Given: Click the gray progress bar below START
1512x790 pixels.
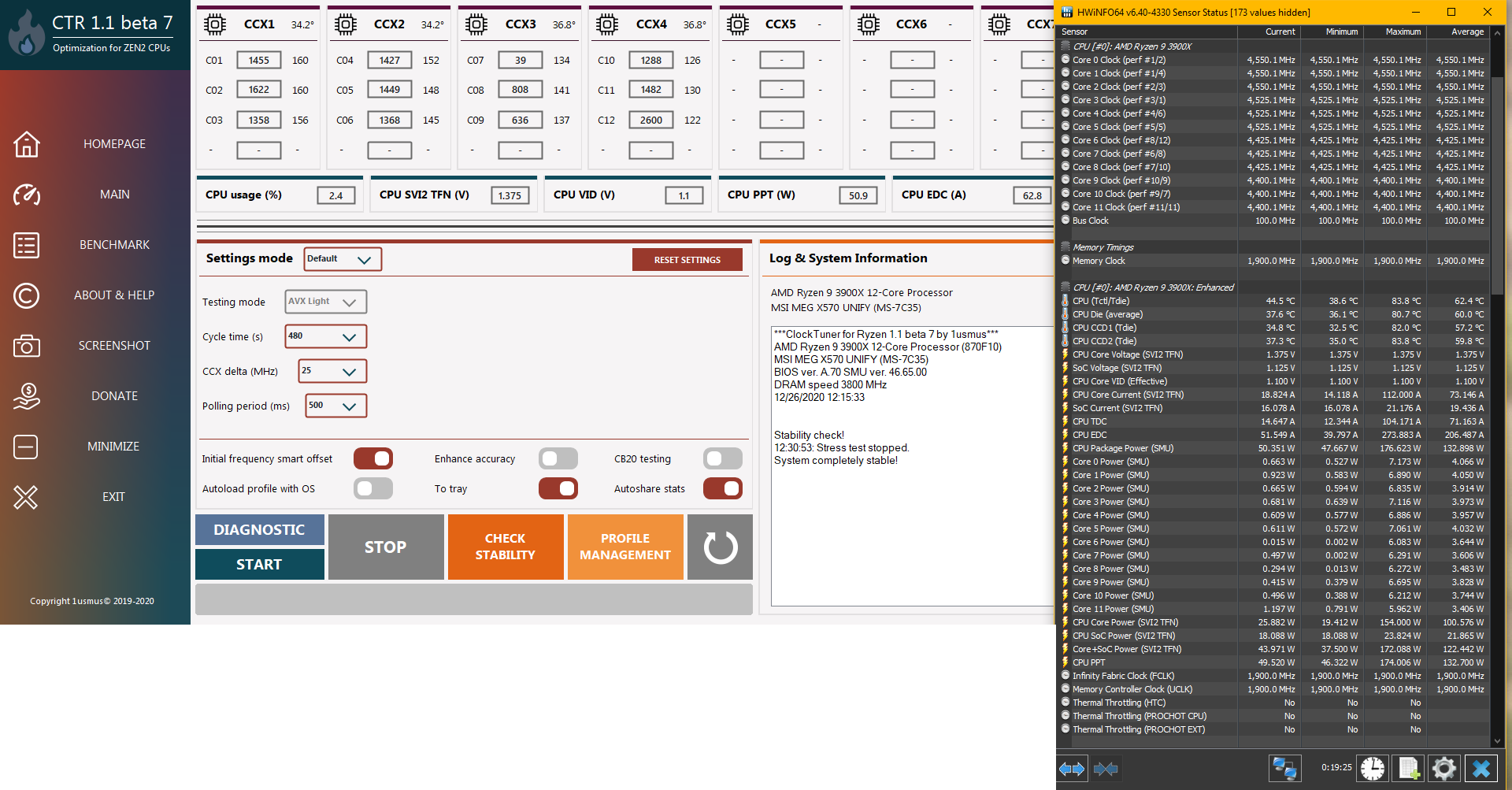Looking at the screenshot, I should 474,599.
